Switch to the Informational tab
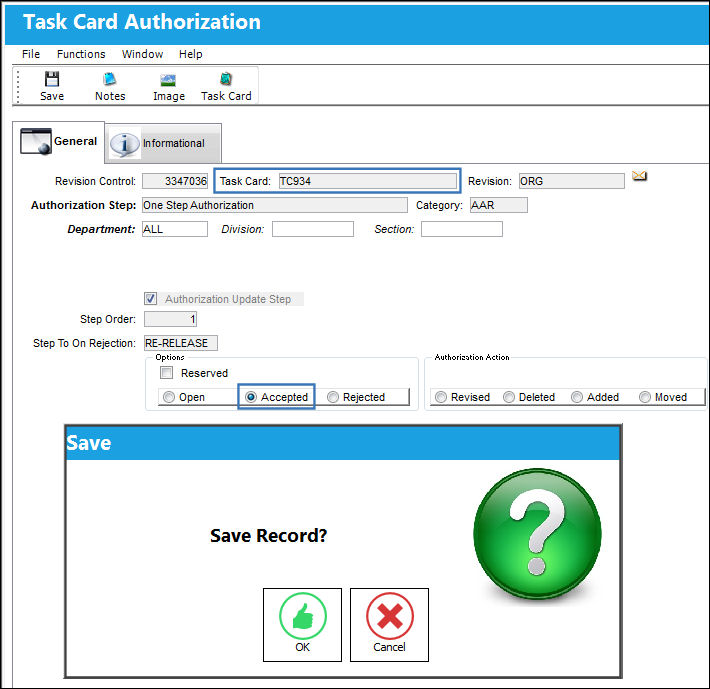Image resolution: width=710 pixels, height=689 pixels. [x=163, y=144]
